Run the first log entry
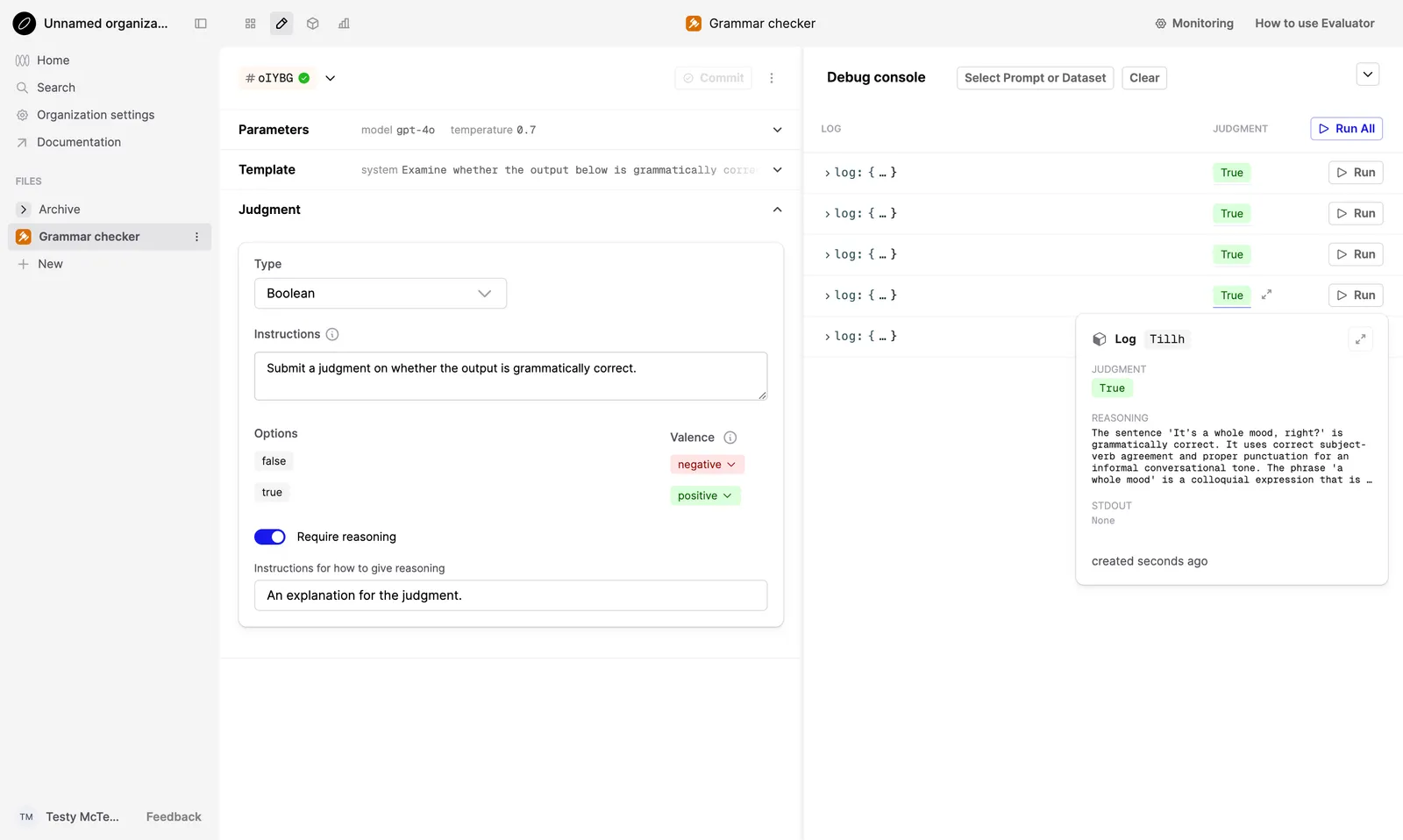This screenshot has width=1403, height=840. click(x=1356, y=173)
